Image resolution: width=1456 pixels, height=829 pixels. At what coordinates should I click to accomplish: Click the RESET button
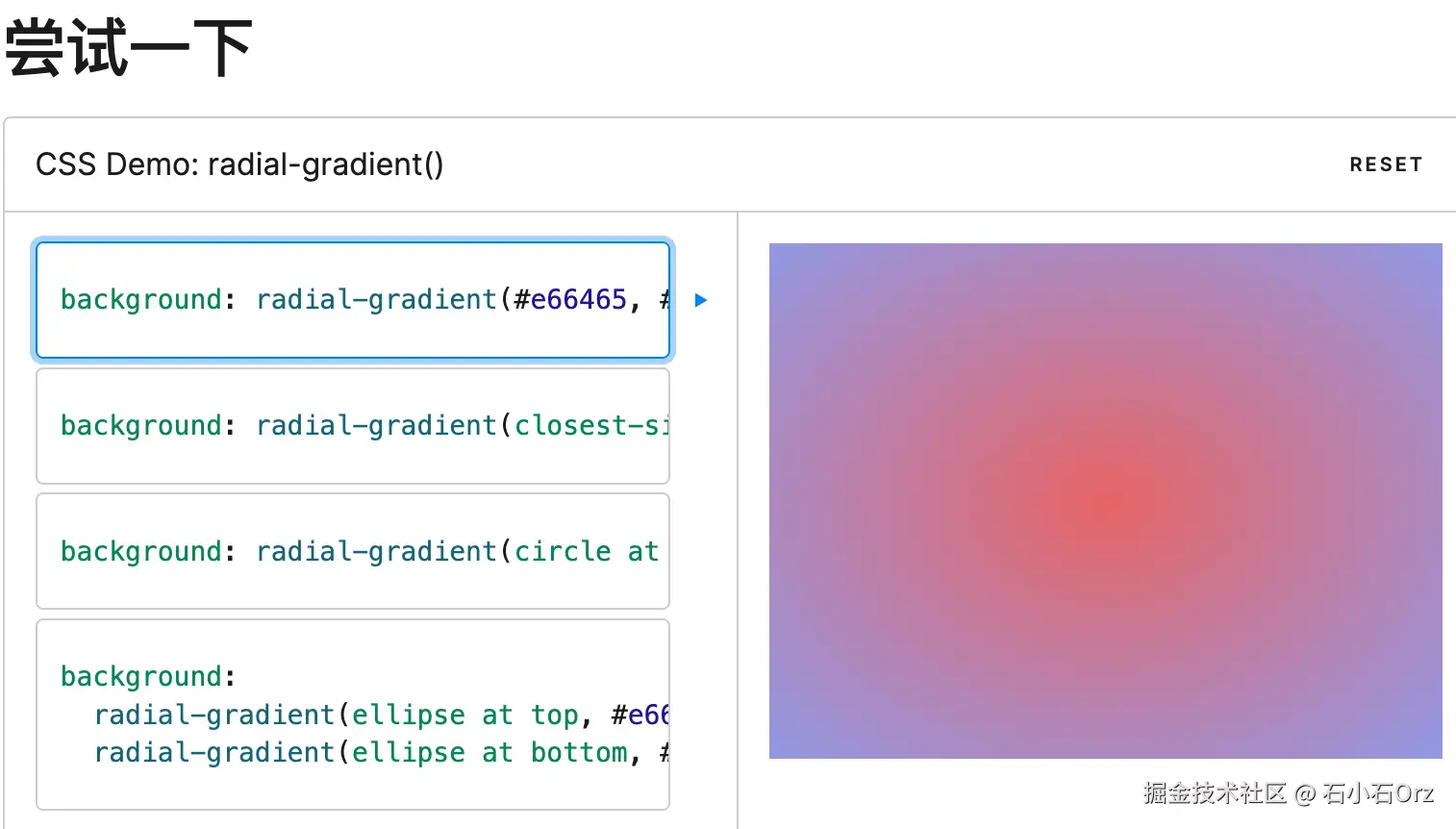pos(1385,164)
